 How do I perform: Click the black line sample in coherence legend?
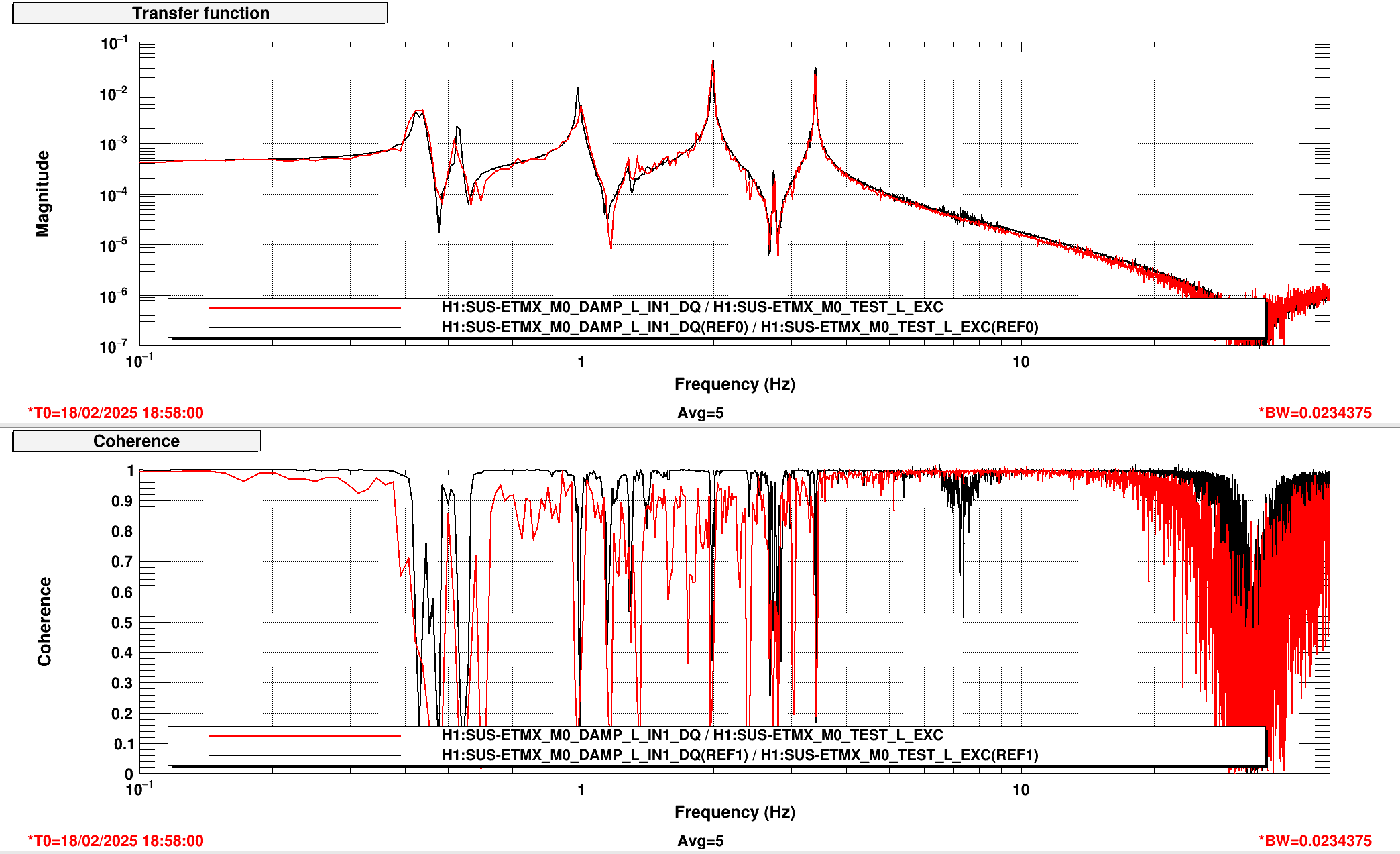pos(304,755)
